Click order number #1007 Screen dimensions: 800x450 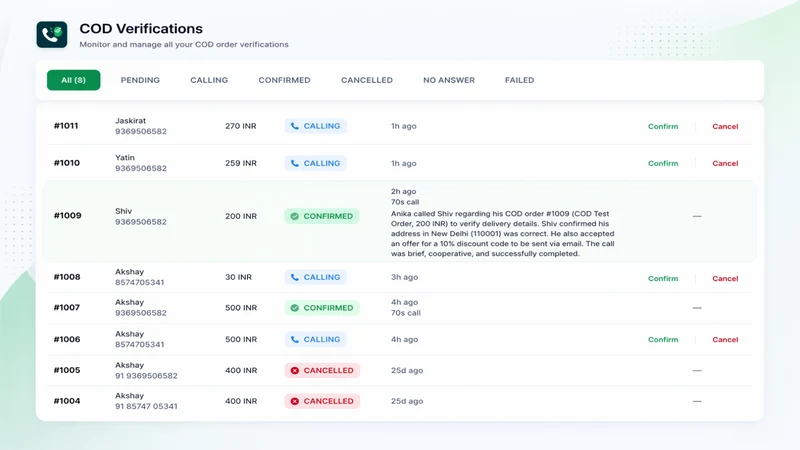click(x=66, y=308)
